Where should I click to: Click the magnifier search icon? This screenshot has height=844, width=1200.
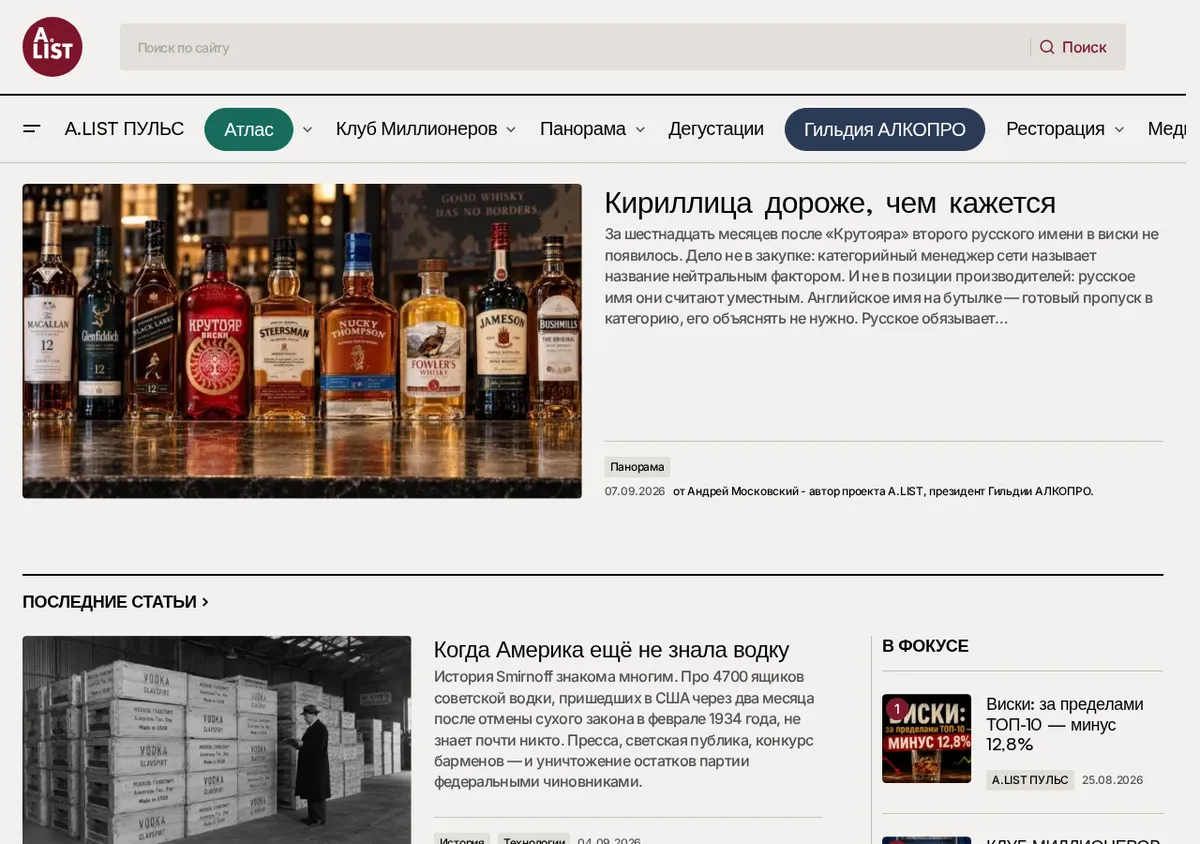coord(1047,47)
